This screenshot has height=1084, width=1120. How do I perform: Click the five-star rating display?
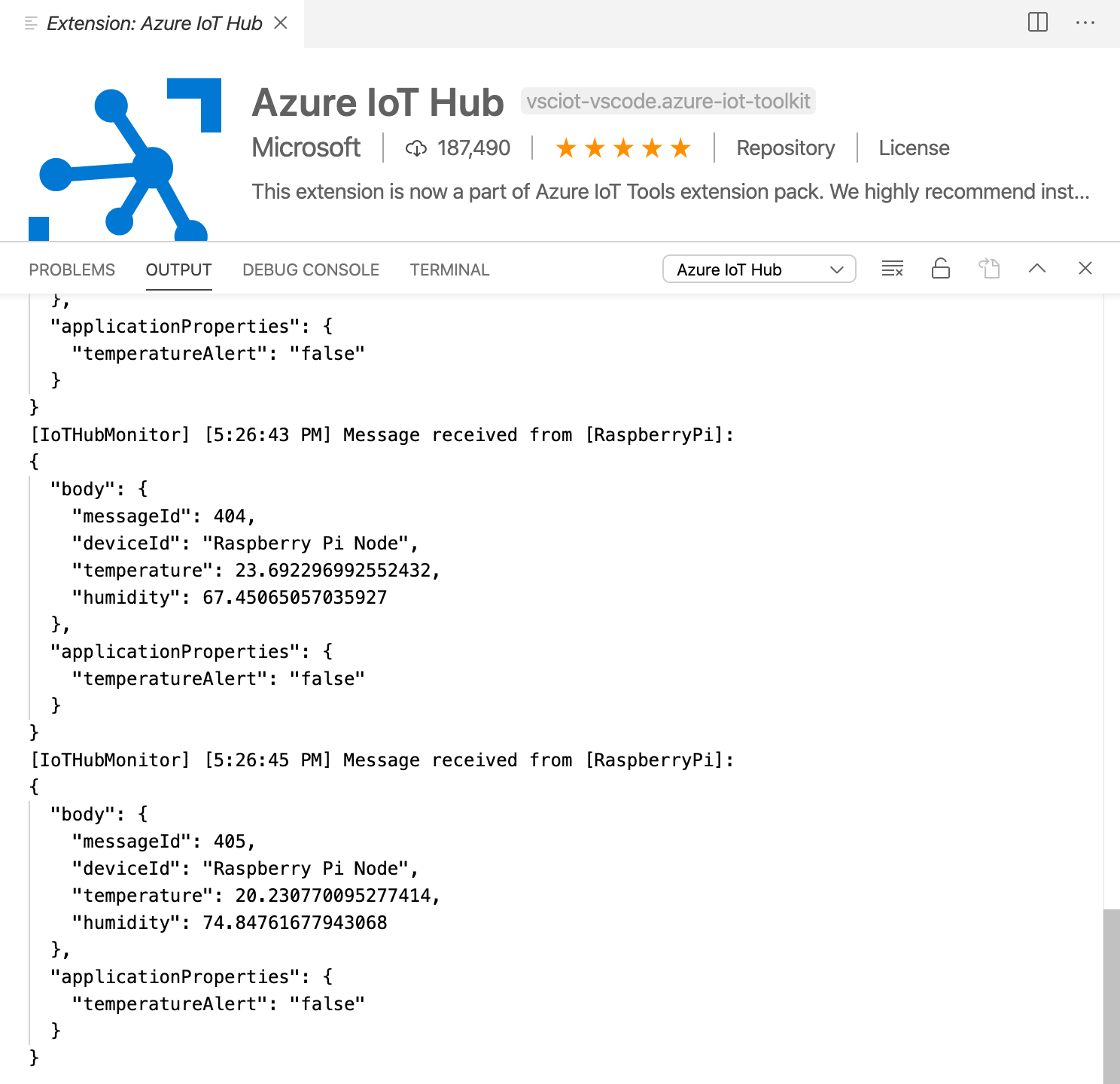pyautogui.click(x=622, y=148)
